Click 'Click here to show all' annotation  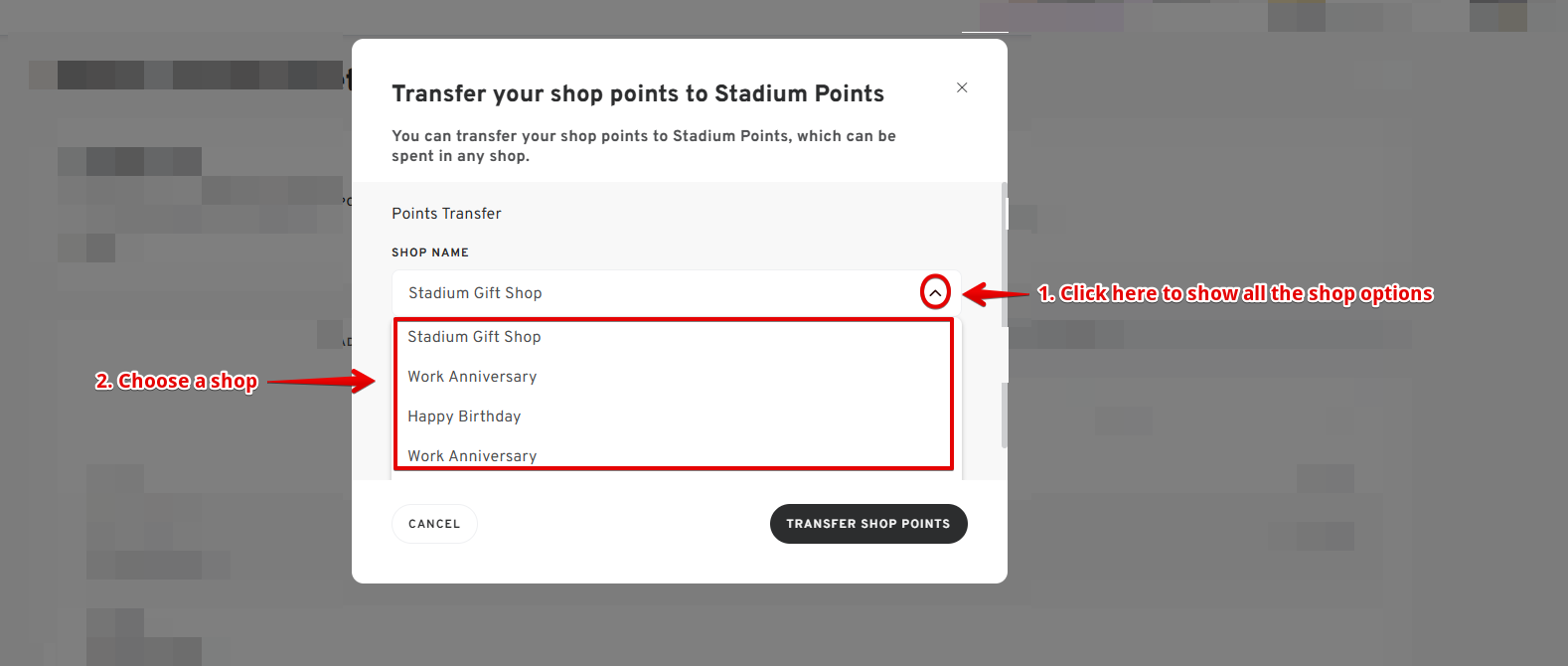coord(1235,293)
